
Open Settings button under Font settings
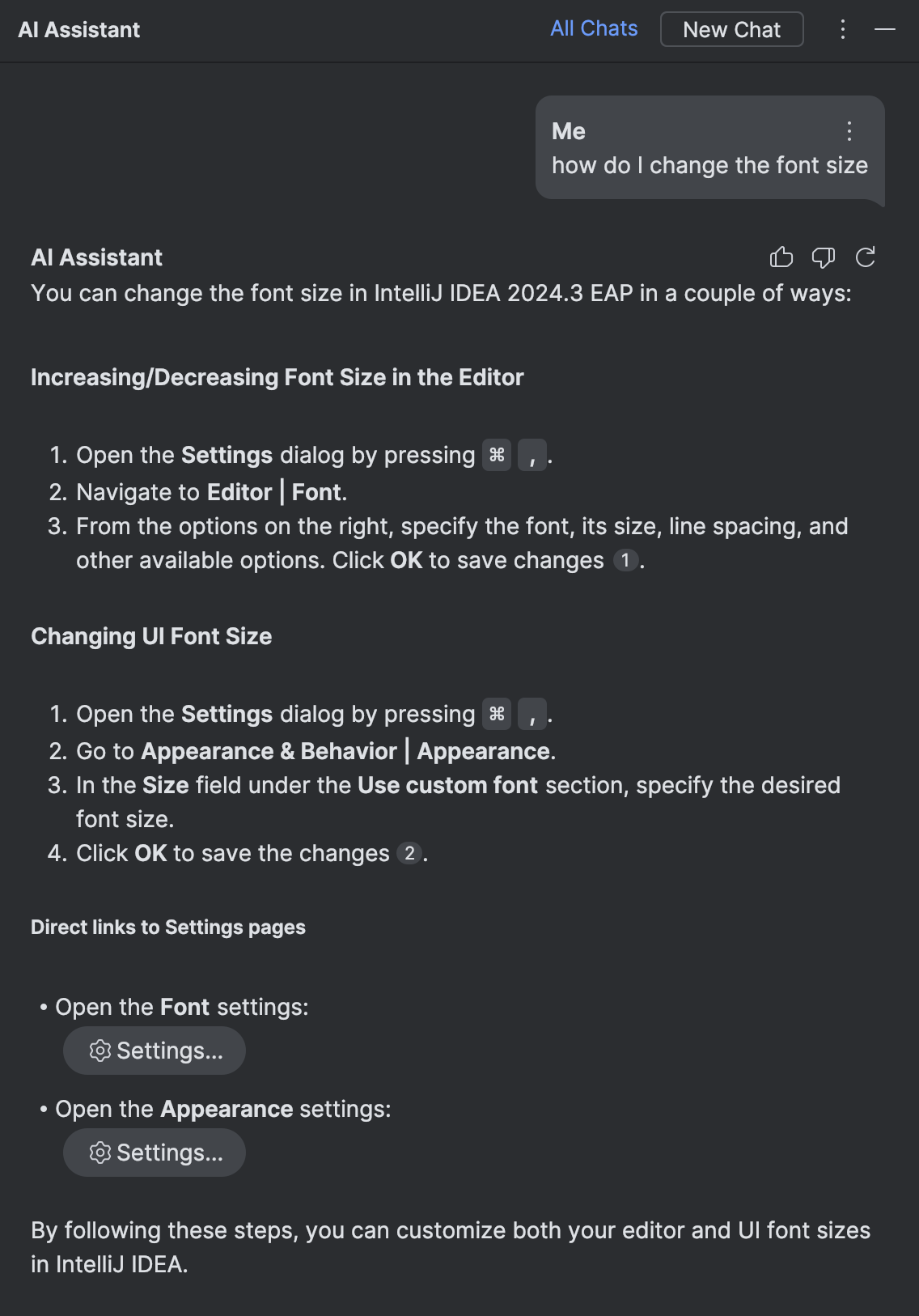155,1051
